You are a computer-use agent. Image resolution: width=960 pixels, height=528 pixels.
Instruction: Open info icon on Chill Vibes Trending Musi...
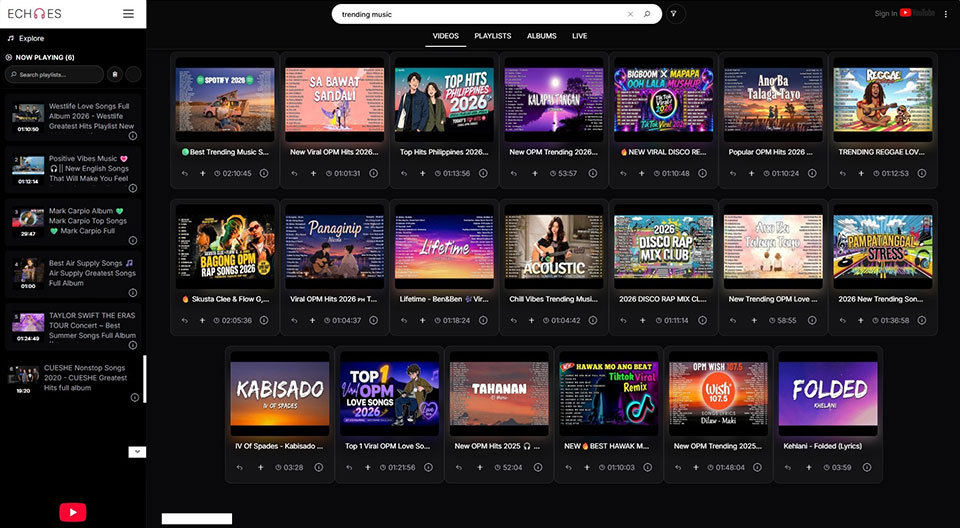pyautogui.click(x=593, y=320)
